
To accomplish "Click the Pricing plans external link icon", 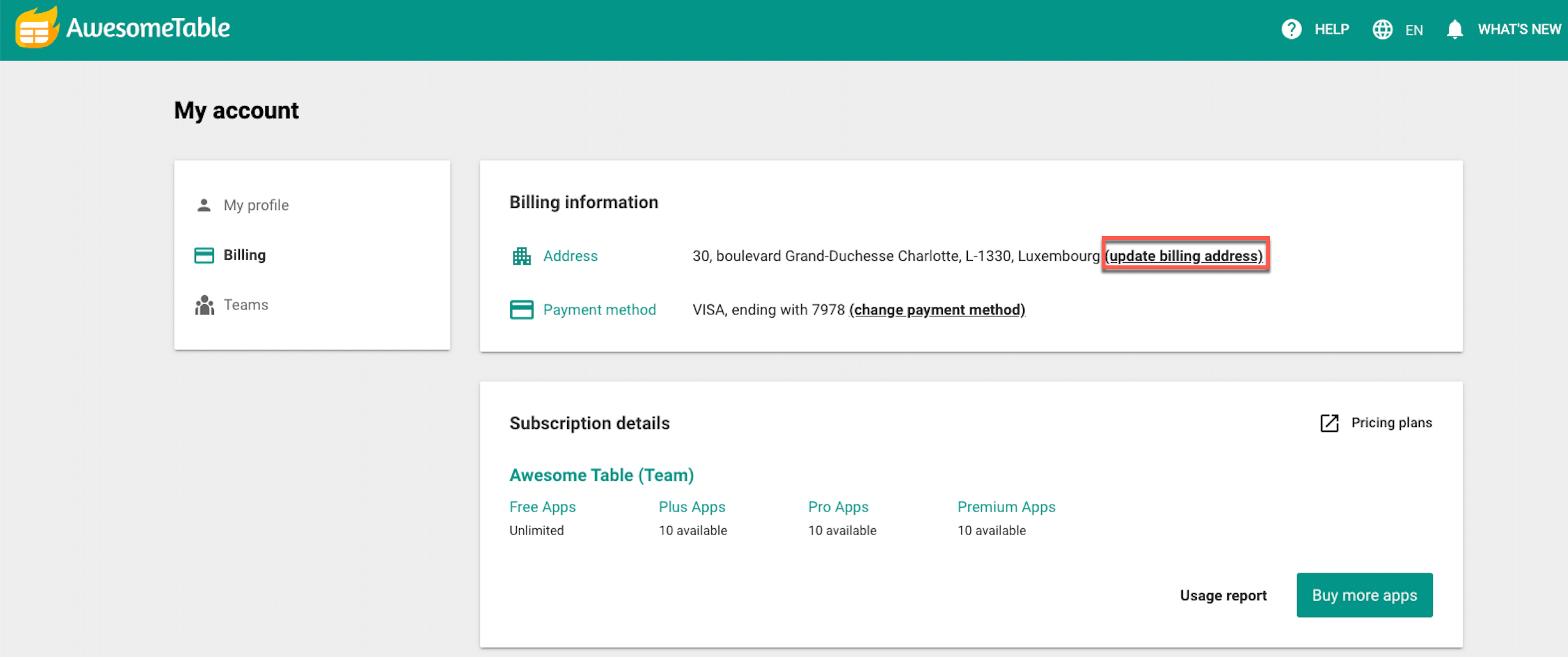I will tap(1329, 423).
